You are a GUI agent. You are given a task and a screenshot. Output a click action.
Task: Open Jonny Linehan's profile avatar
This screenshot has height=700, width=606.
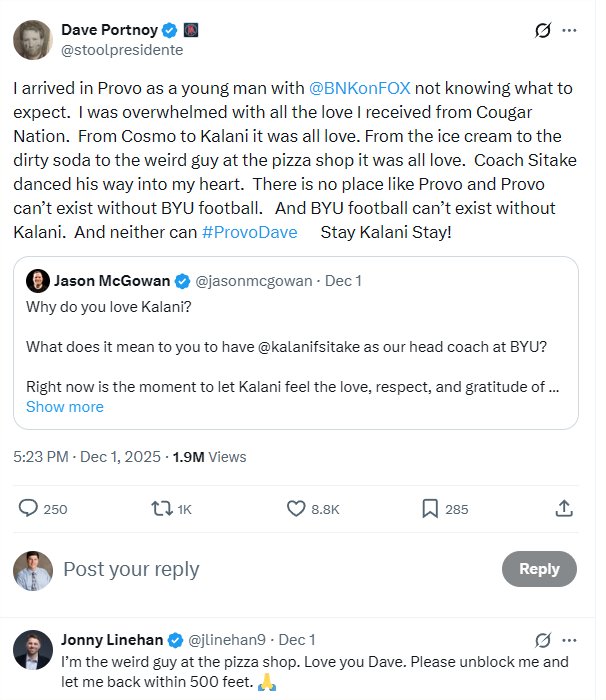point(33,650)
